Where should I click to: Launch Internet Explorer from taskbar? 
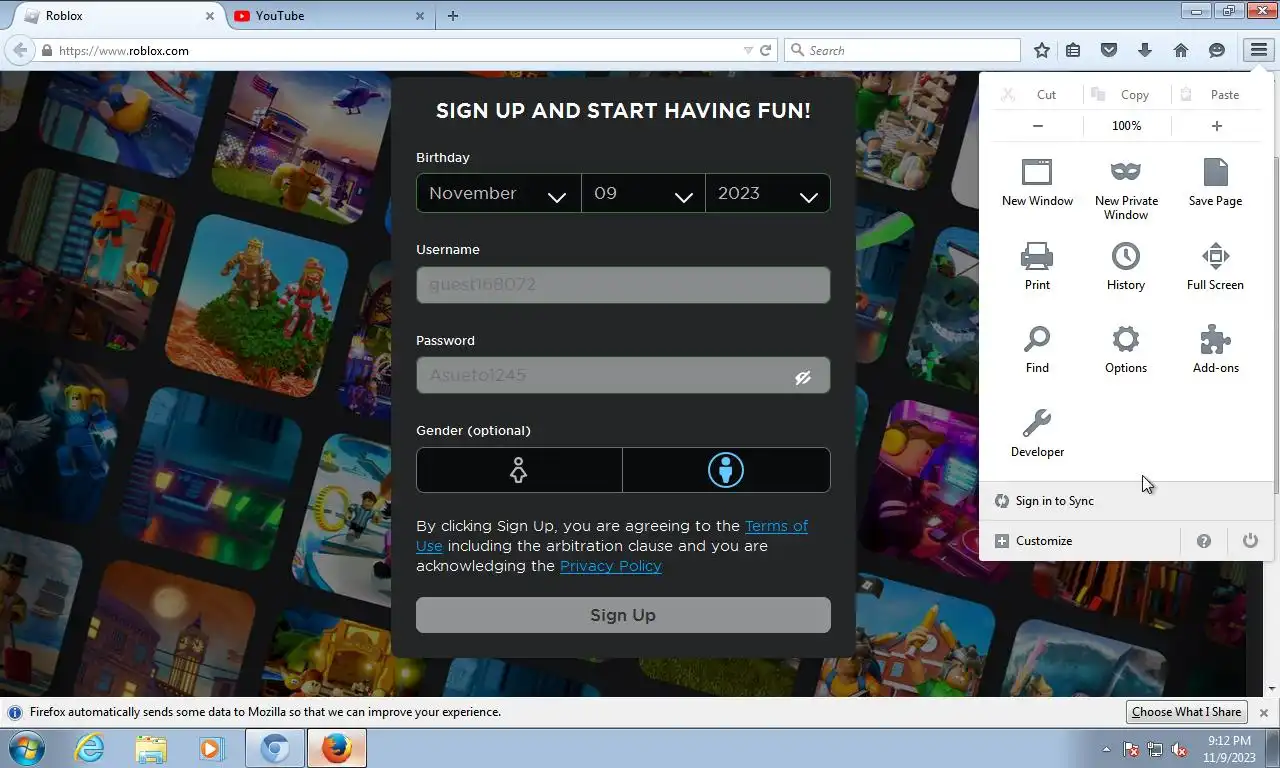(x=90, y=748)
